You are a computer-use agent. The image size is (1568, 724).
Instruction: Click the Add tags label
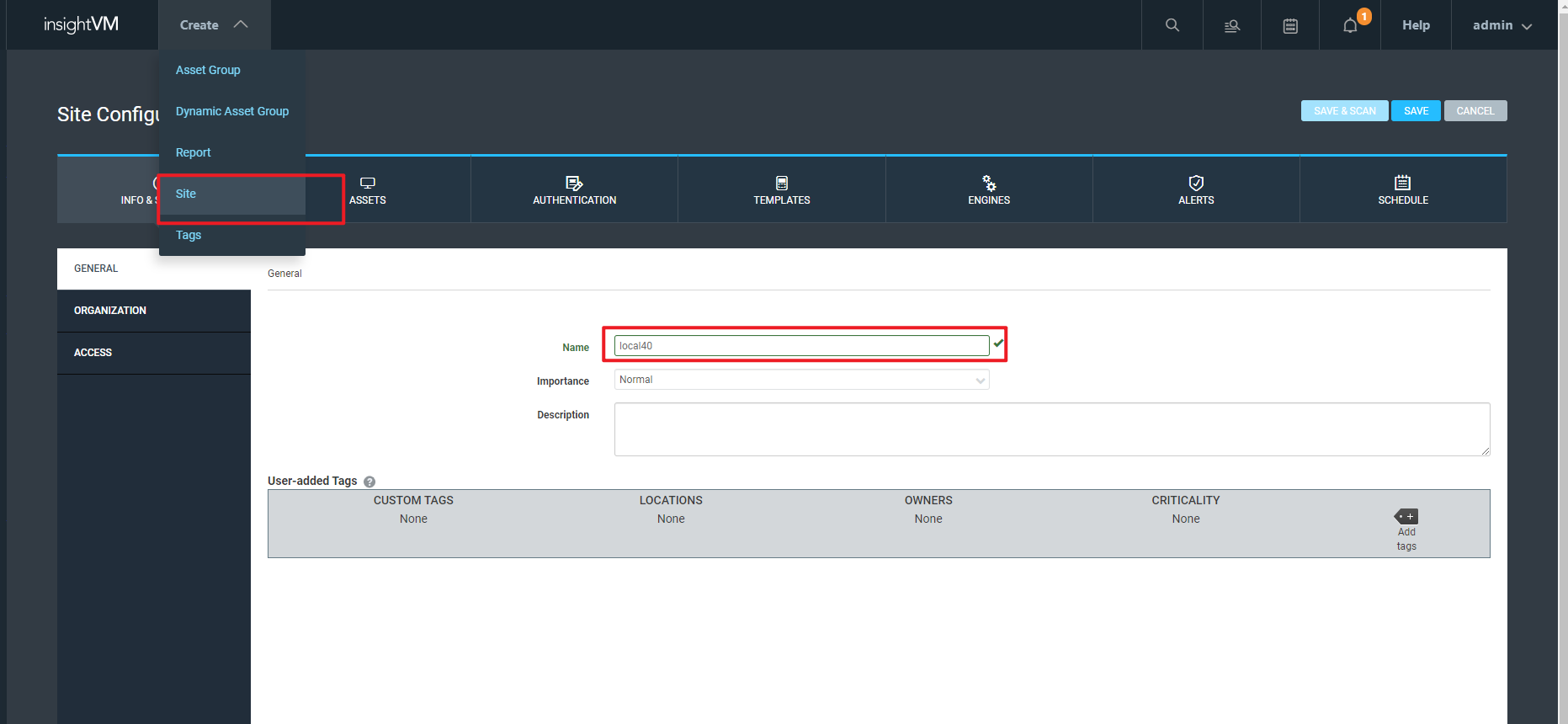pyautogui.click(x=1406, y=539)
